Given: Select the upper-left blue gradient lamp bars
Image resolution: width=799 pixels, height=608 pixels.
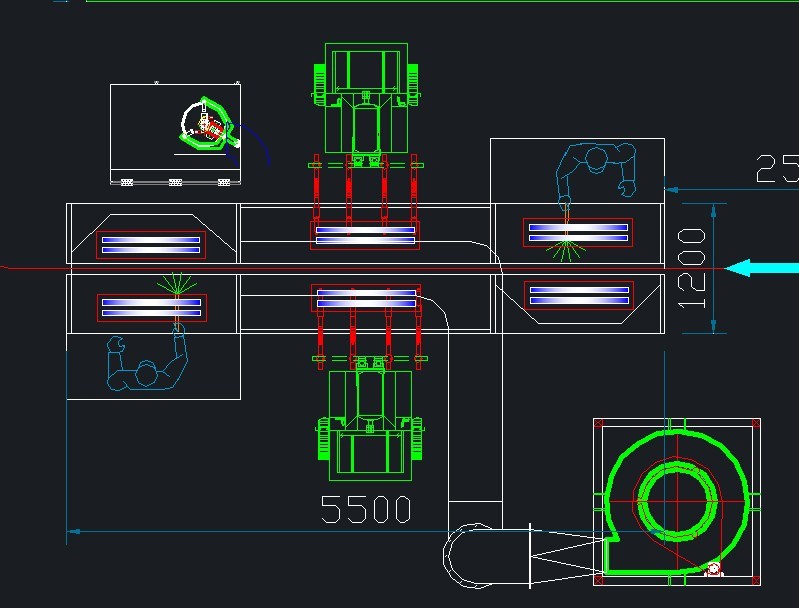Looking at the screenshot, I should coord(150,245).
